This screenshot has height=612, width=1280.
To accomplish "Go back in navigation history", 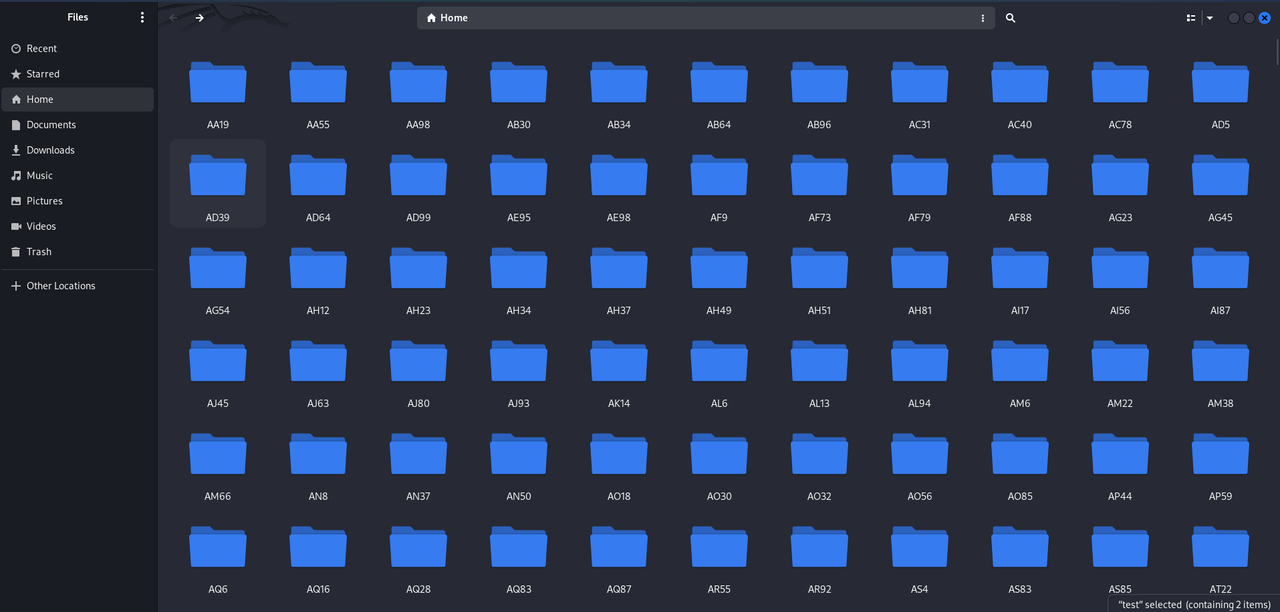I will click(x=174, y=18).
